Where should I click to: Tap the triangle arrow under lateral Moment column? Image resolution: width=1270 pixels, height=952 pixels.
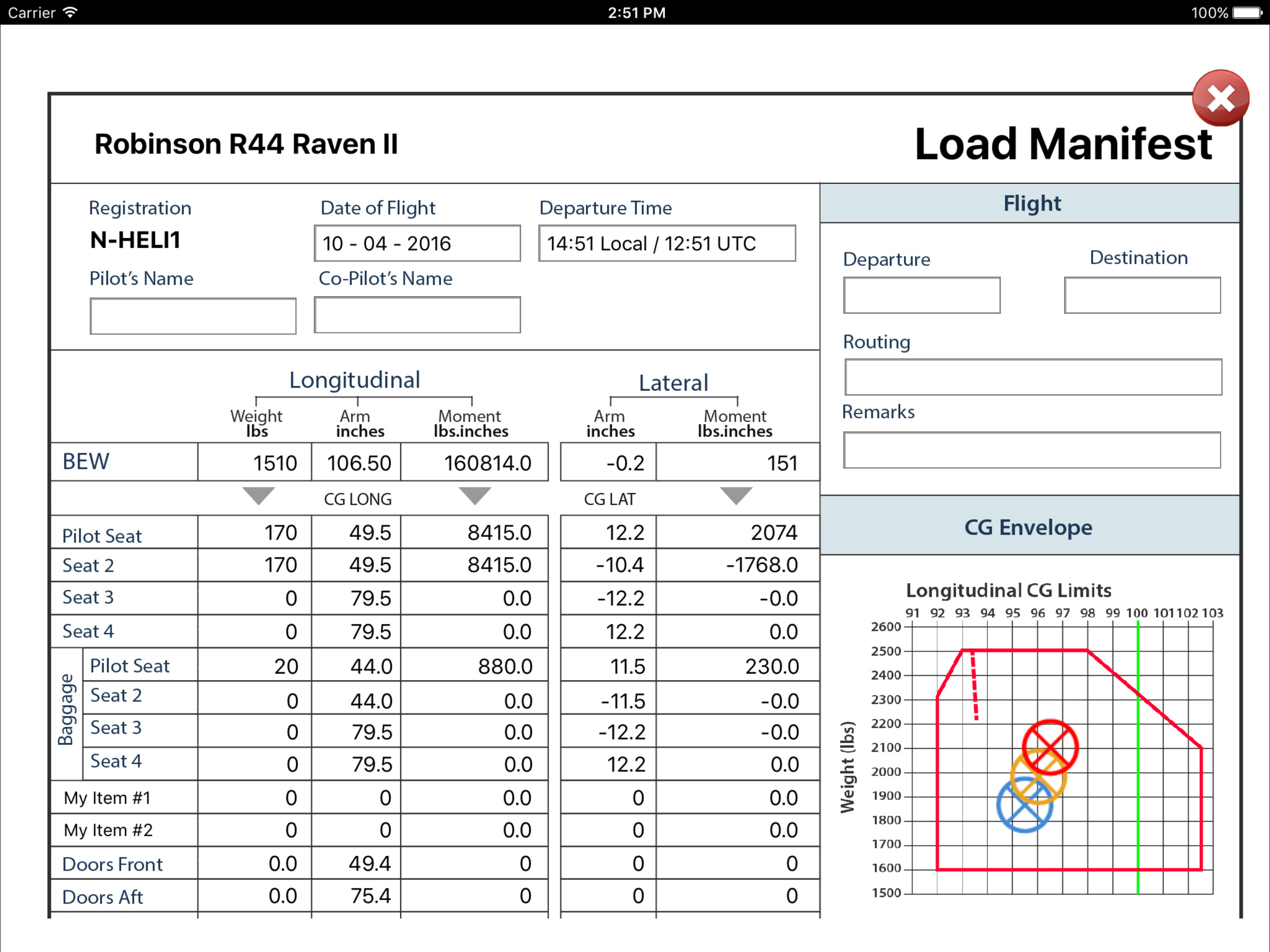(736, 496)
